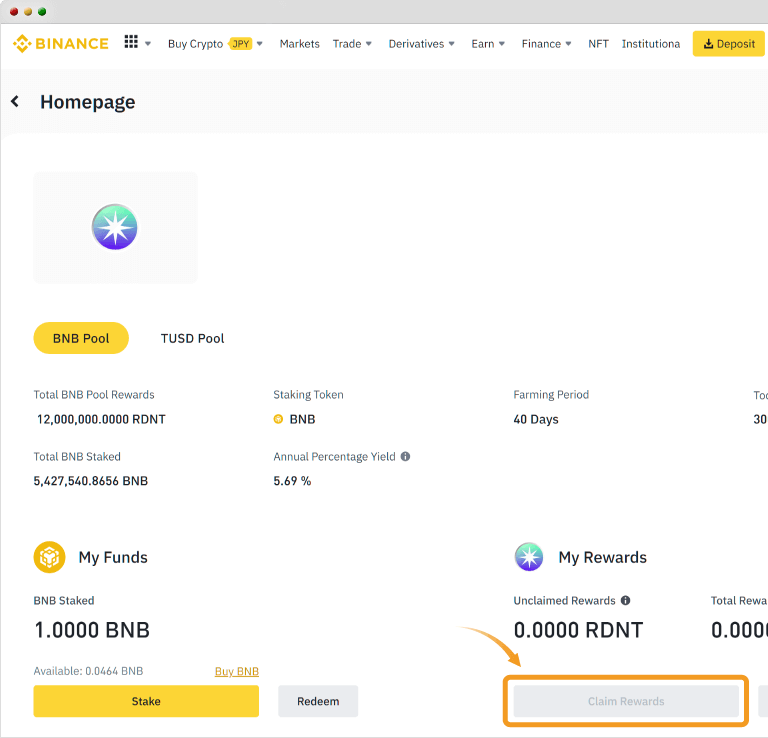
Task: Click the yellow minimize window button
Action: pos(28,12)
